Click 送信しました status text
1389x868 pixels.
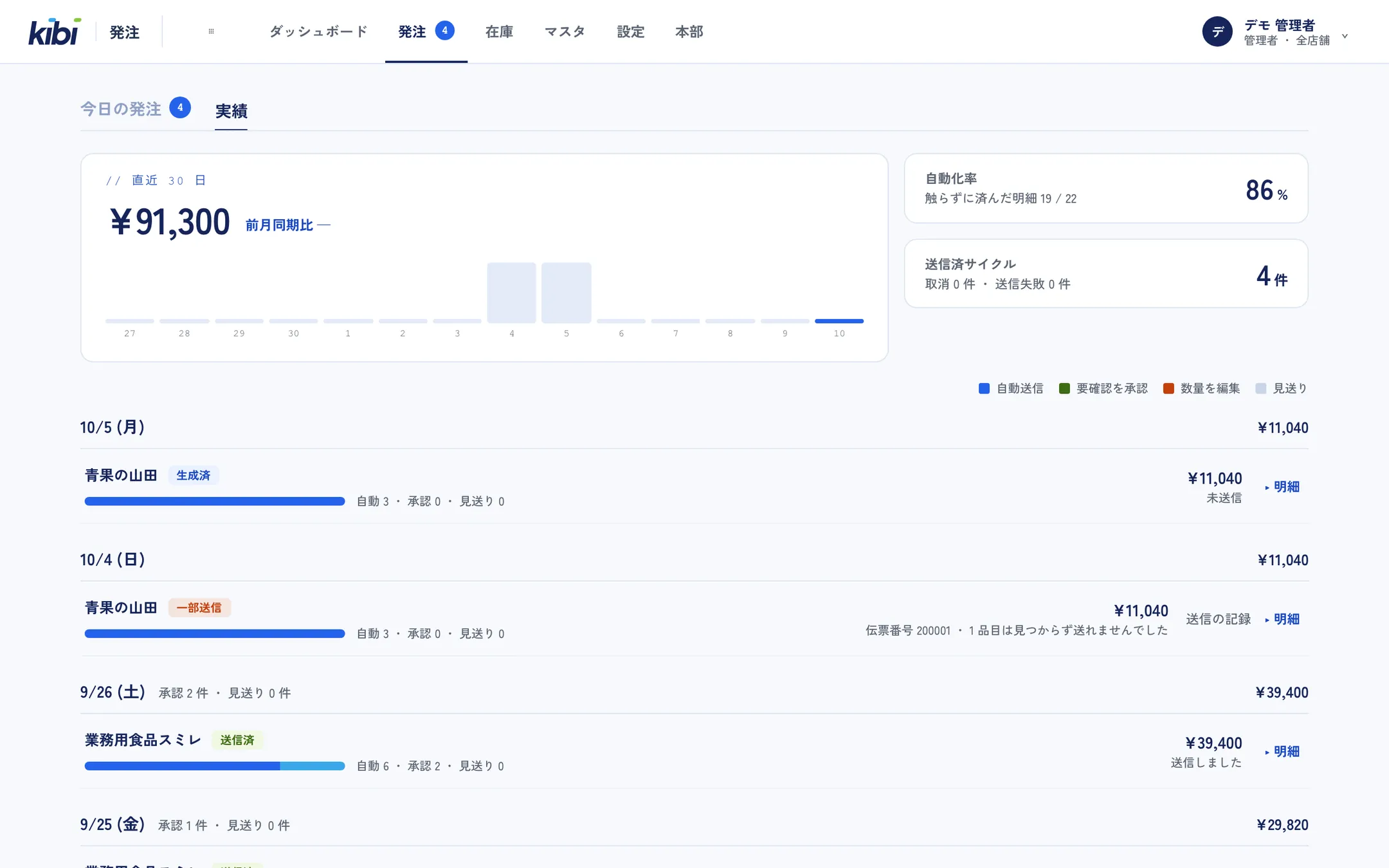(x=1206, y=763)
